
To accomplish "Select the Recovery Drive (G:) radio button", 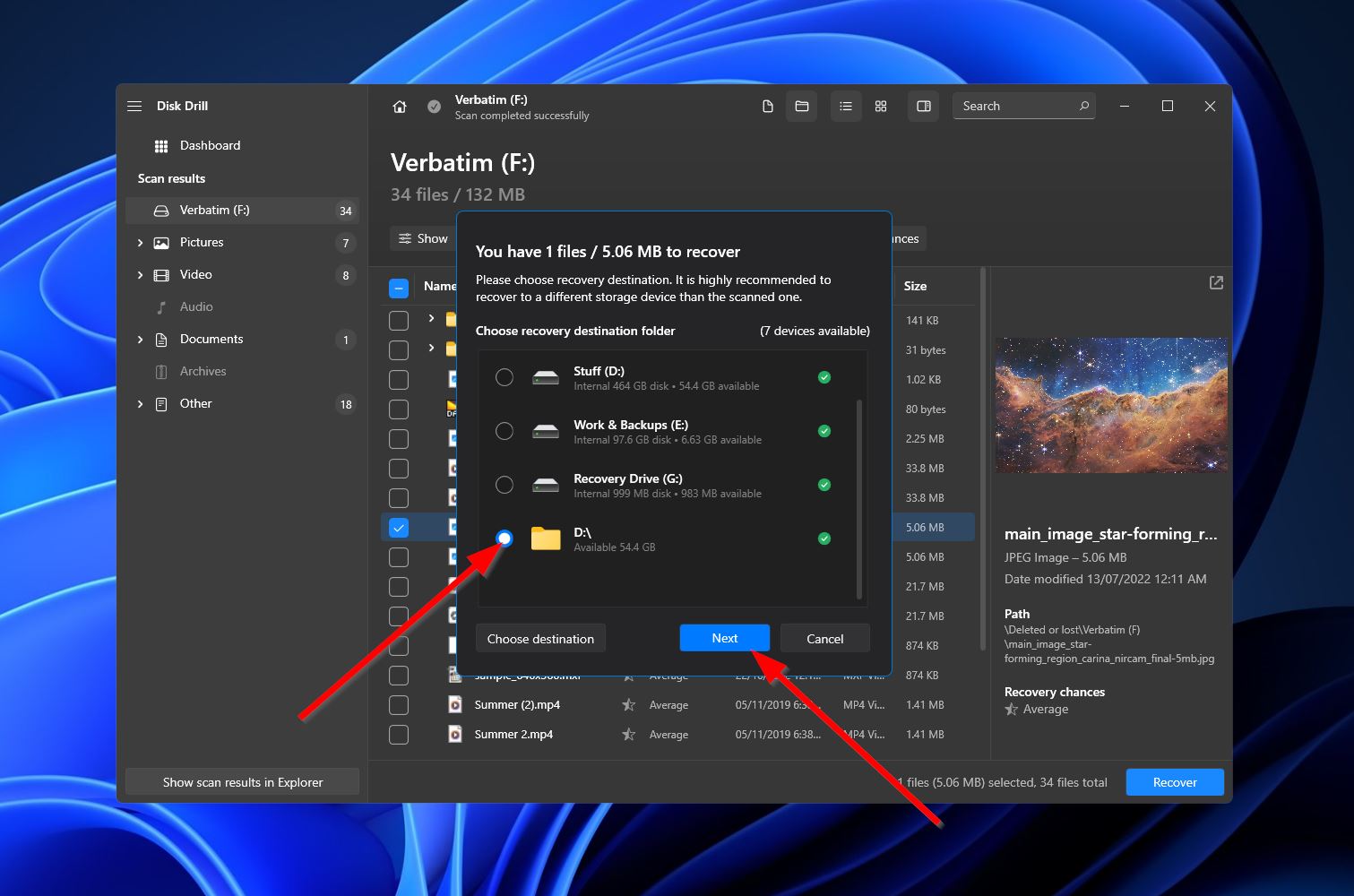I will tap(505, 485).
